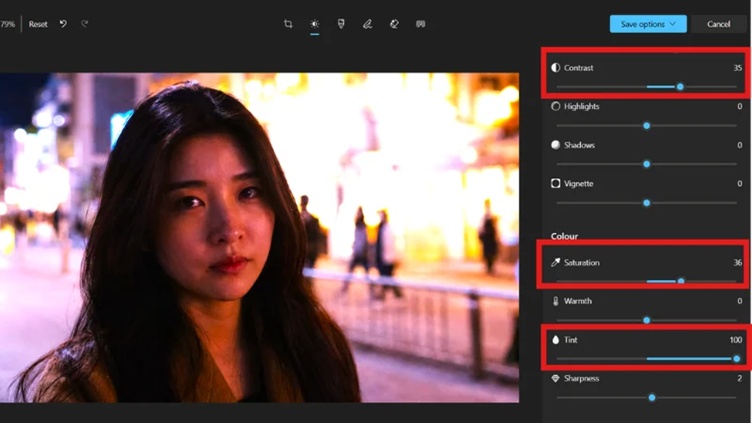
Task: Click the Tint slider handle
Action: click(737, 359)
